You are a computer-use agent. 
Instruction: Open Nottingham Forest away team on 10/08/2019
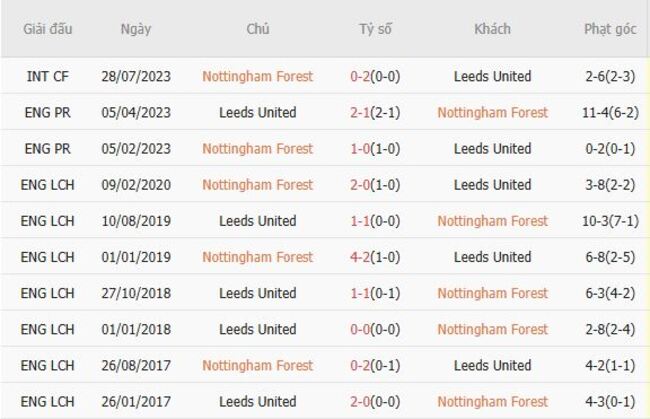[492, 221]
